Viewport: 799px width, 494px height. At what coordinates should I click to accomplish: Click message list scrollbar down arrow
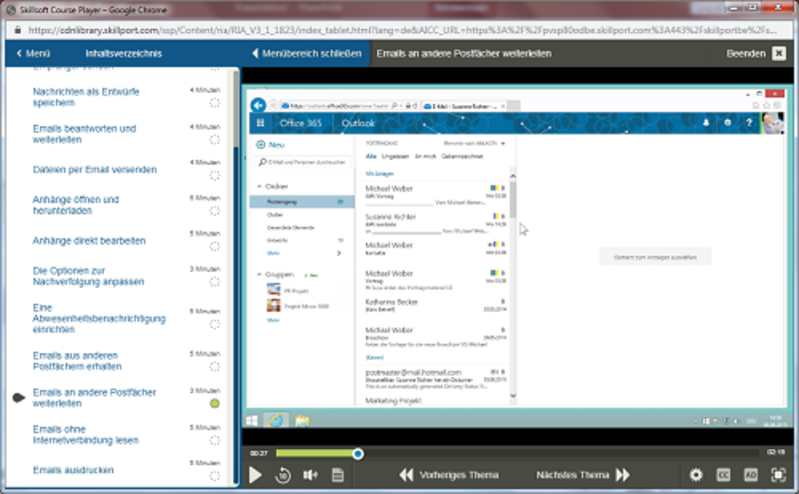(513, 396)
